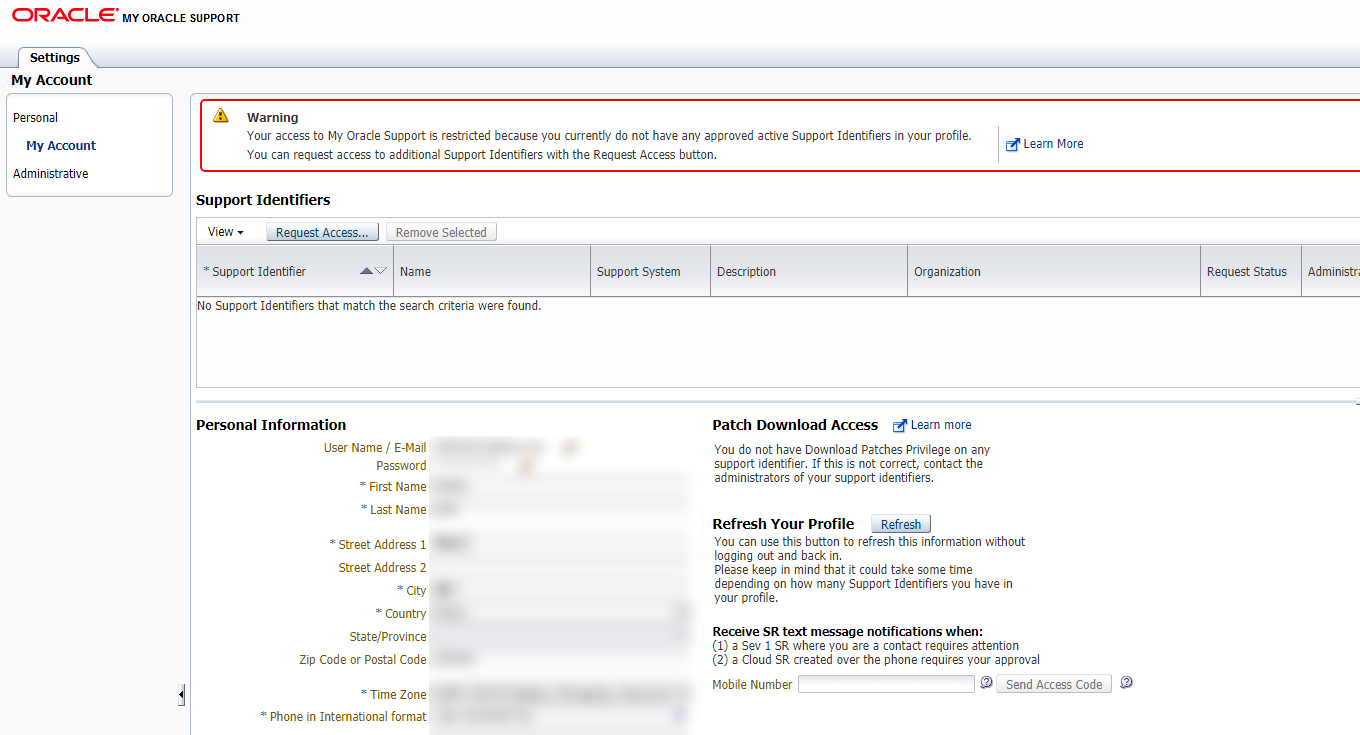Click the Organization column header
The height and width of the screenshot is (735, 1360).
[1054, 271]
